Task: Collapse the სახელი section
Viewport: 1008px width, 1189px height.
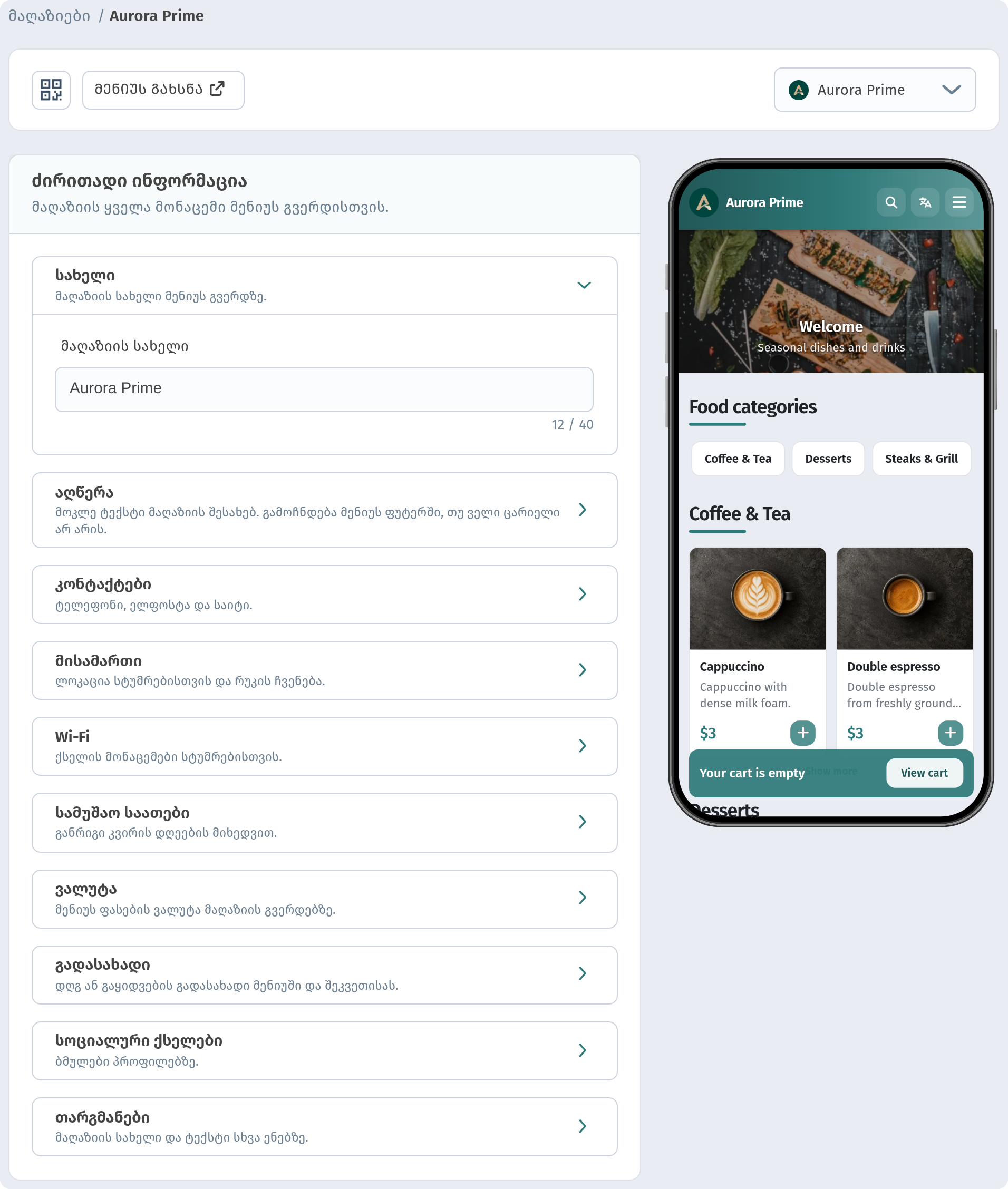Action: click(325, 285)
